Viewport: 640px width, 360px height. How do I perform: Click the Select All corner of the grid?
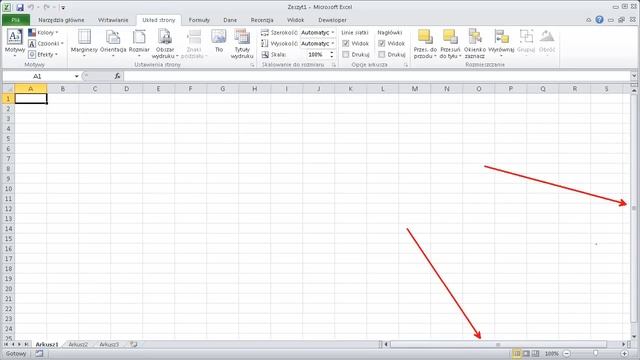click(x=8, y=89)
